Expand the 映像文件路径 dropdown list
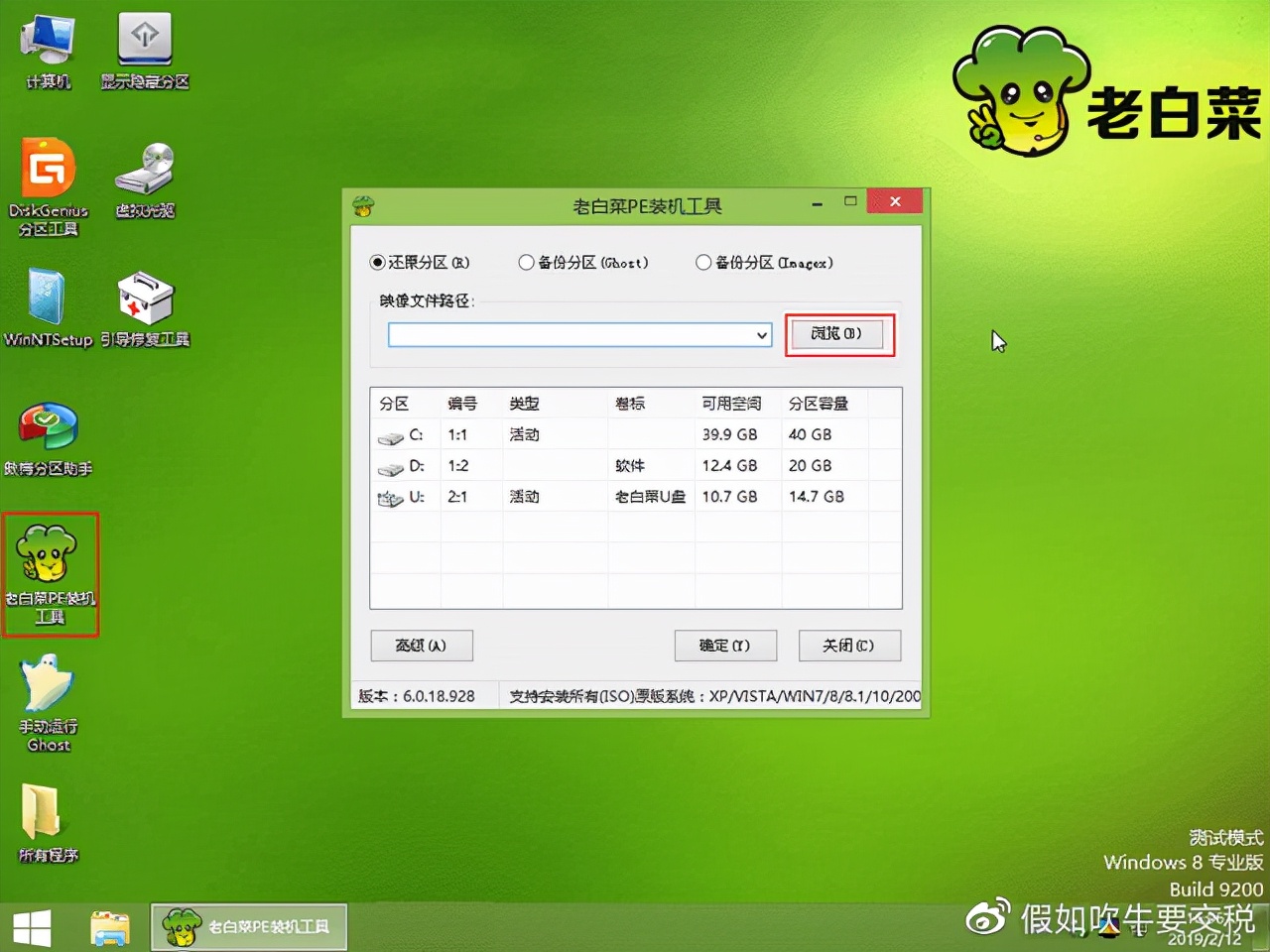Screen dimensions: 1270x952 pyautogui.click(x=760, y=334)
